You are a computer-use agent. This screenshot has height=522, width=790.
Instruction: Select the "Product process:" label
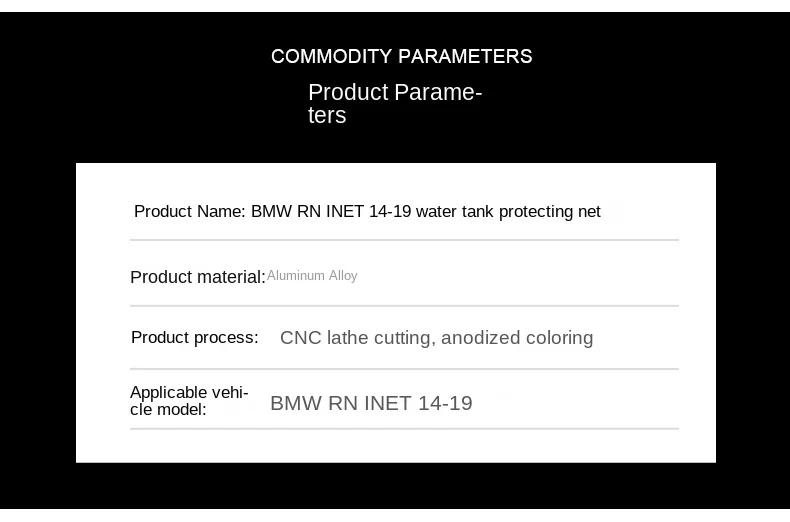coord(195,338)
